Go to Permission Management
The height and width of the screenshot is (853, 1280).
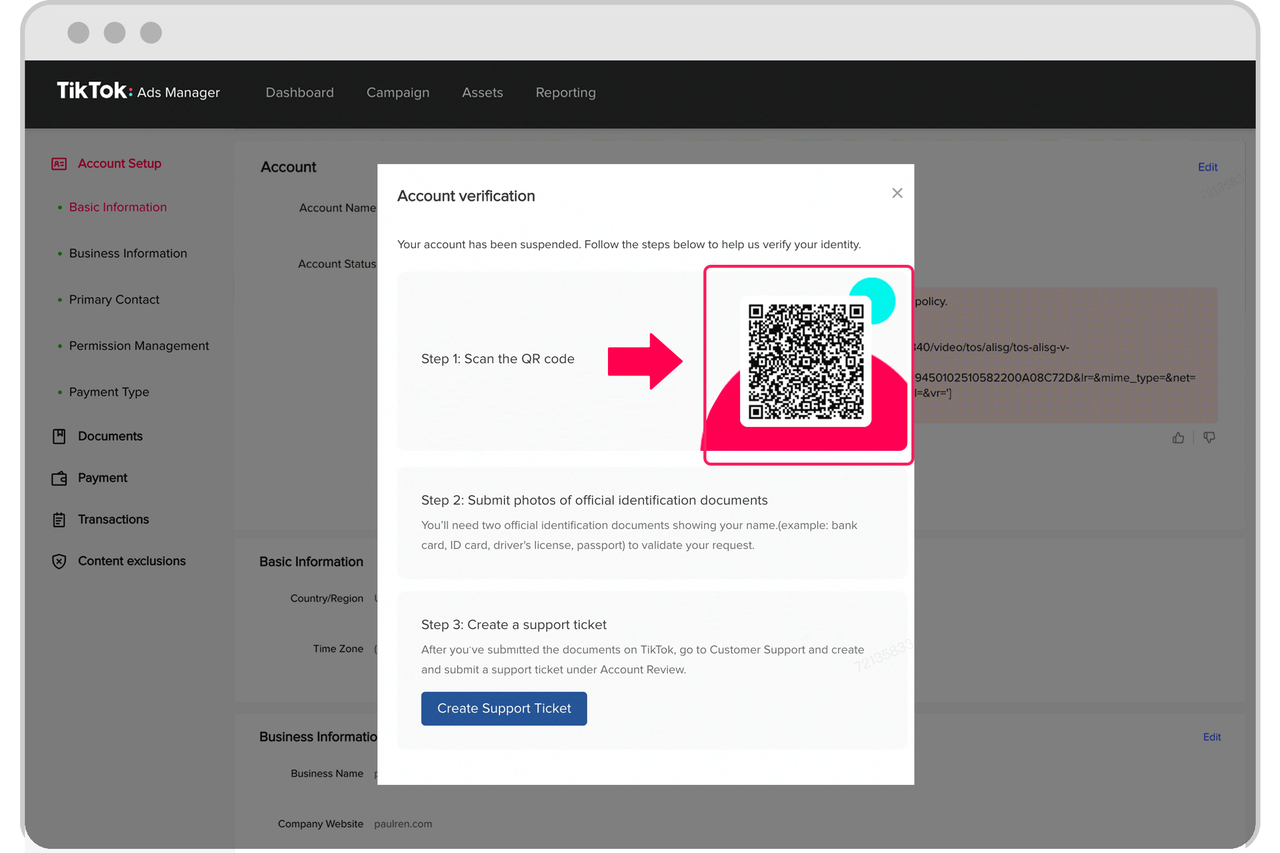pos(139,345)
